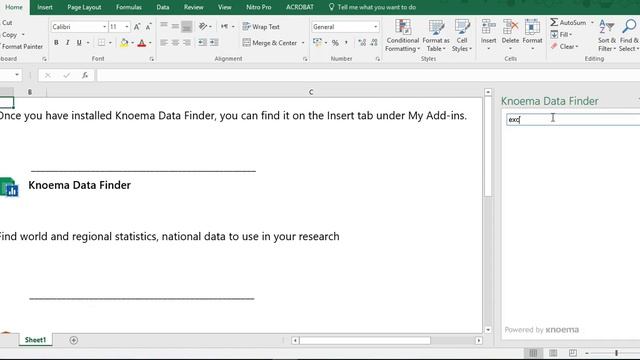Screen dimensions: 640x360
Task: Decrease the font size
Action: 149,27
